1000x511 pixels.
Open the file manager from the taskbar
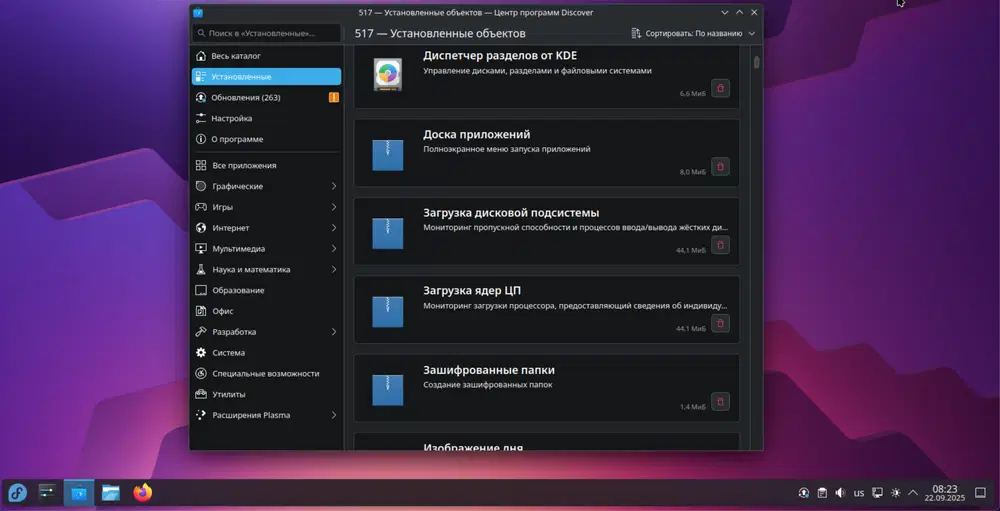110,493
